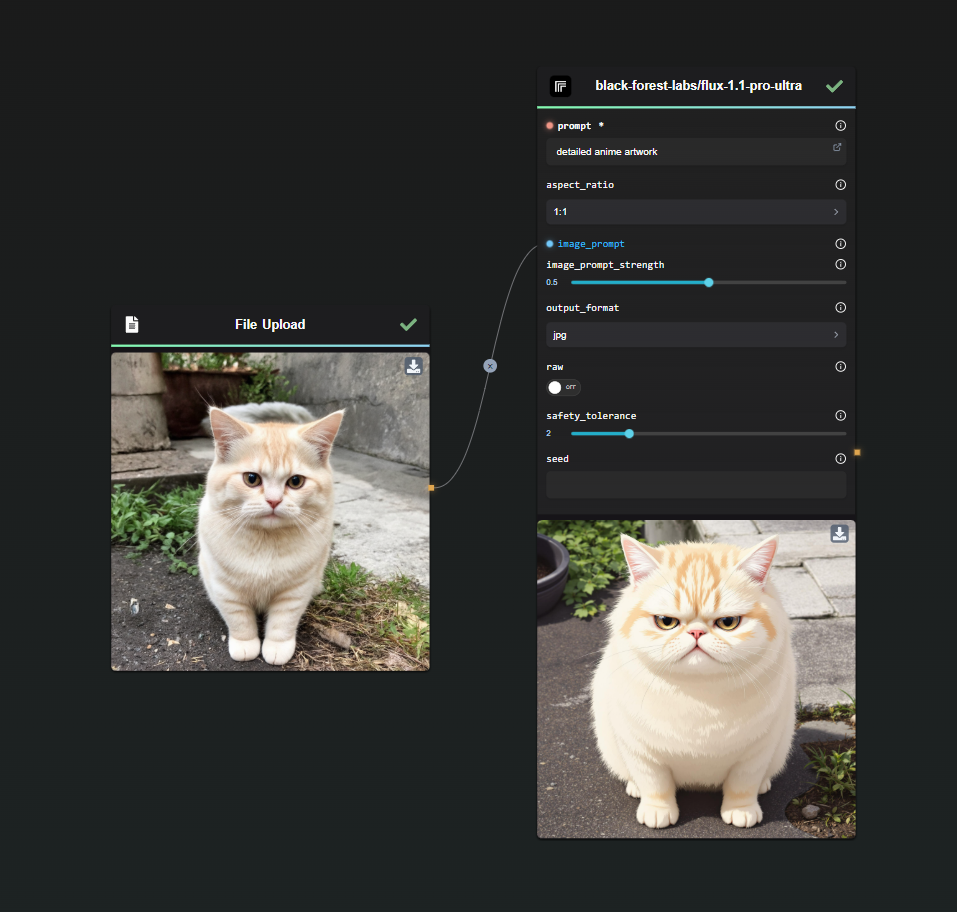The height and width of the screenshot is (912, 957).
Task: Show info for the raw parameter
Action: point(840,367)
